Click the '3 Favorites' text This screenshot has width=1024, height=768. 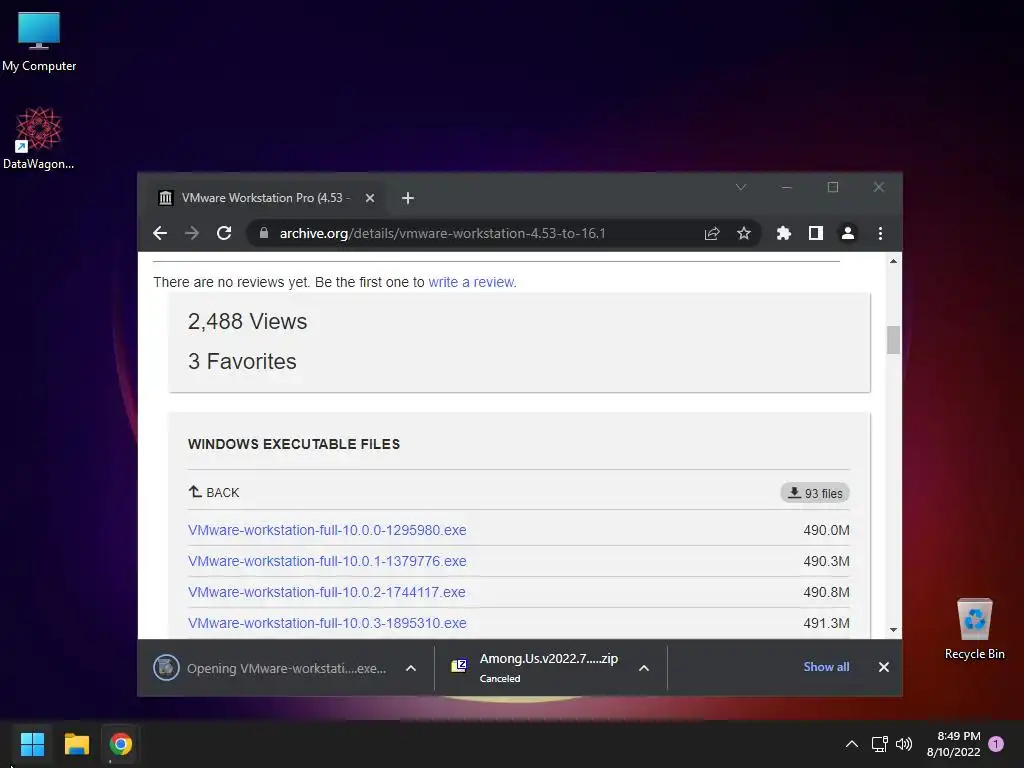242,361
